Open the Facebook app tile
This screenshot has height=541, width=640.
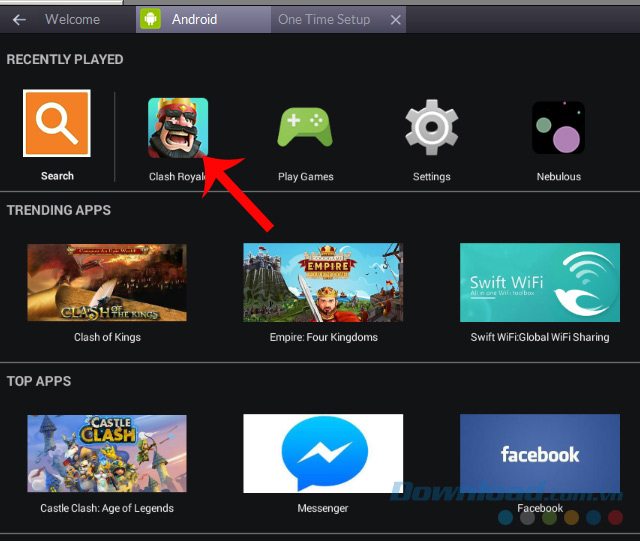tap(540, 453)
